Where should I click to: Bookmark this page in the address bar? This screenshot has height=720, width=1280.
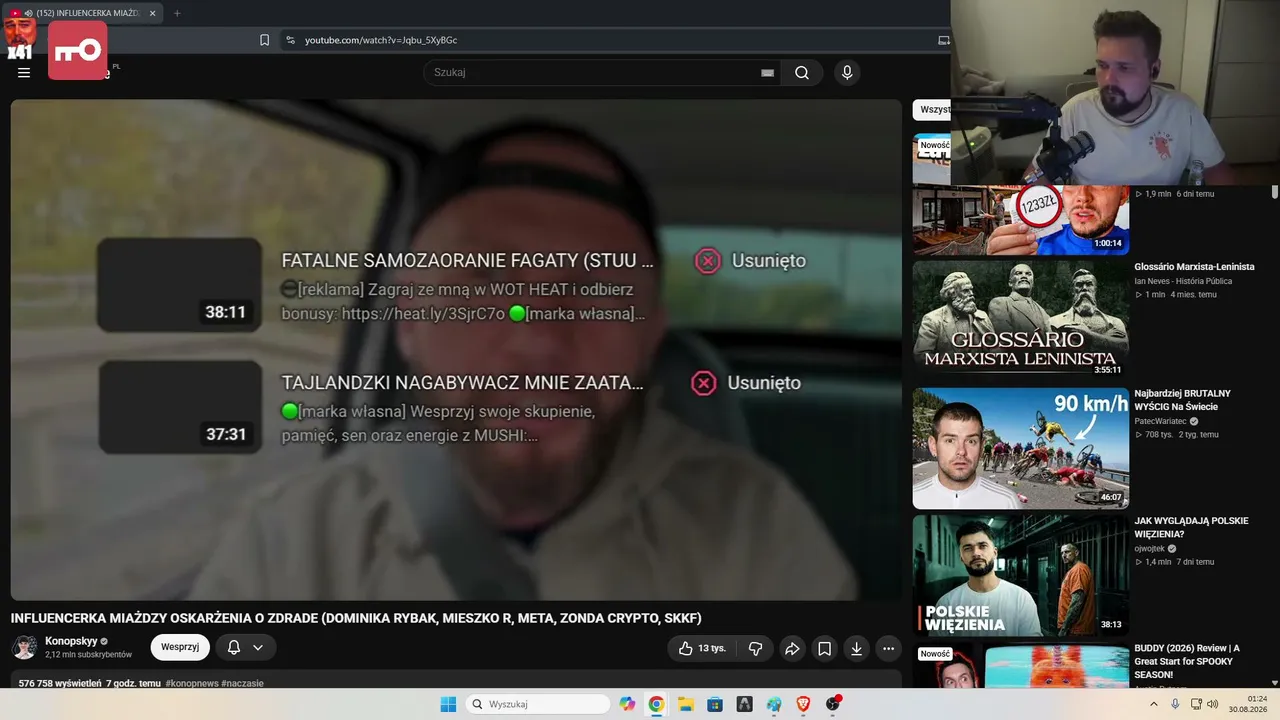click(x=264, y=40)
